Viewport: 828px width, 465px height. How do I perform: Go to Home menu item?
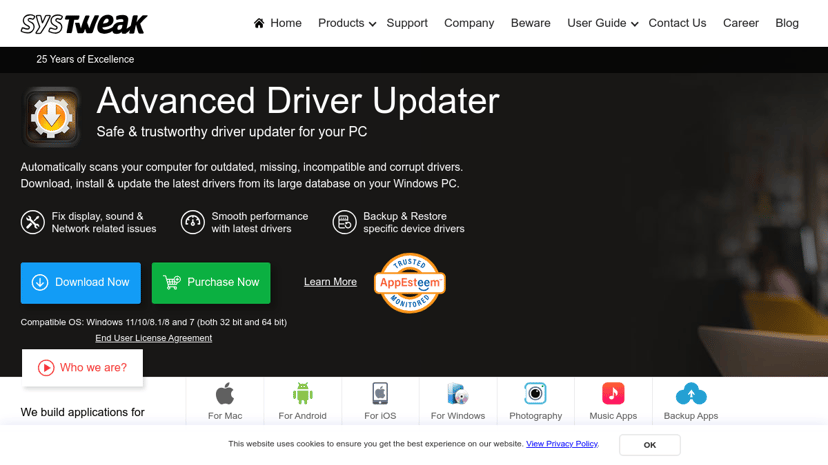pos(286,23)
